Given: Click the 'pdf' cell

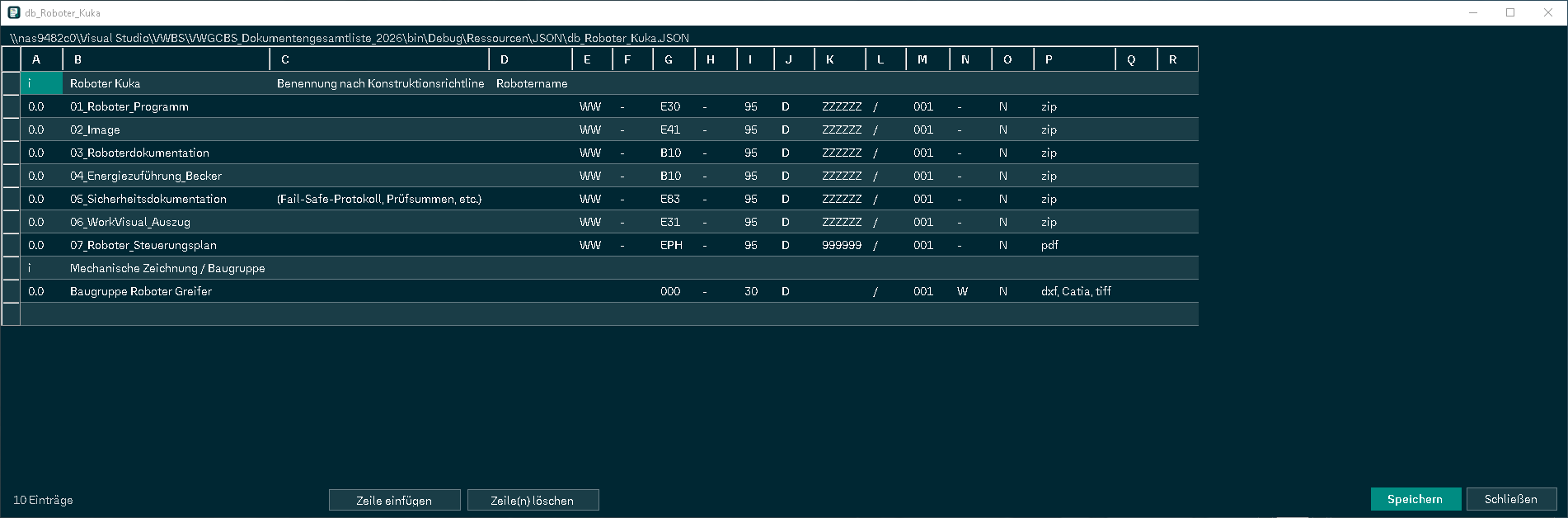Looking at the screenshot, I should 1074,245.
